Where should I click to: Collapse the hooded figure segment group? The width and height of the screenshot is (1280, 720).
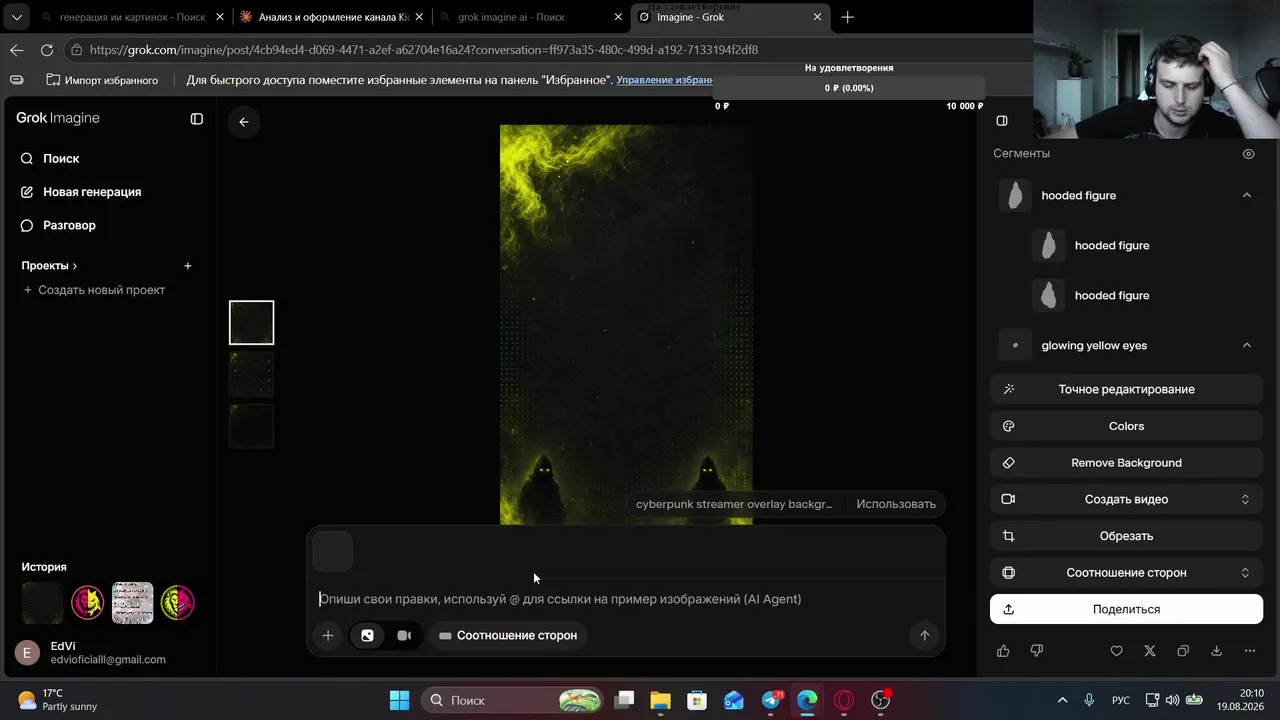(x=1246, y=195)
